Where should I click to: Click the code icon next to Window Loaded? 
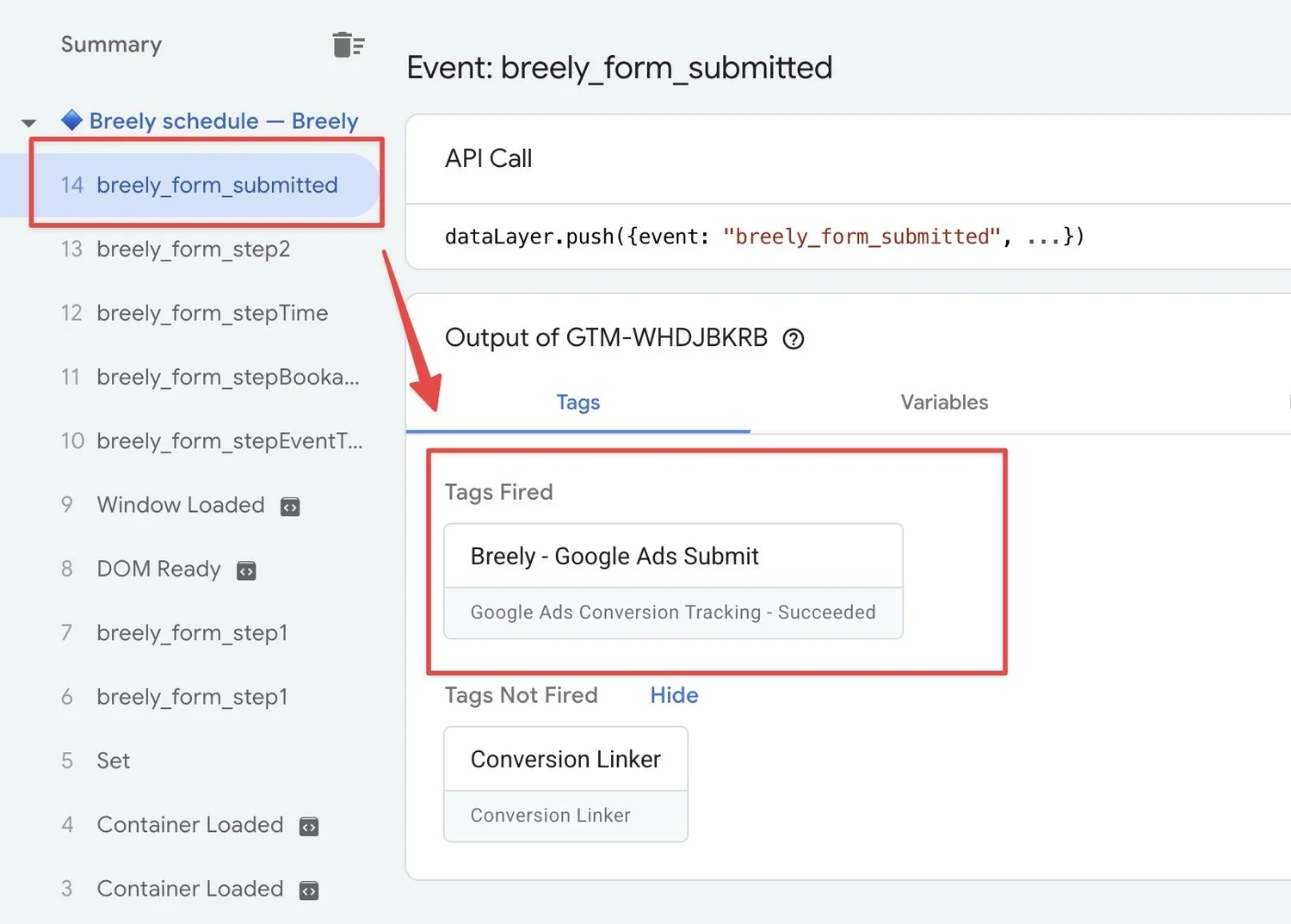[290, 507]
